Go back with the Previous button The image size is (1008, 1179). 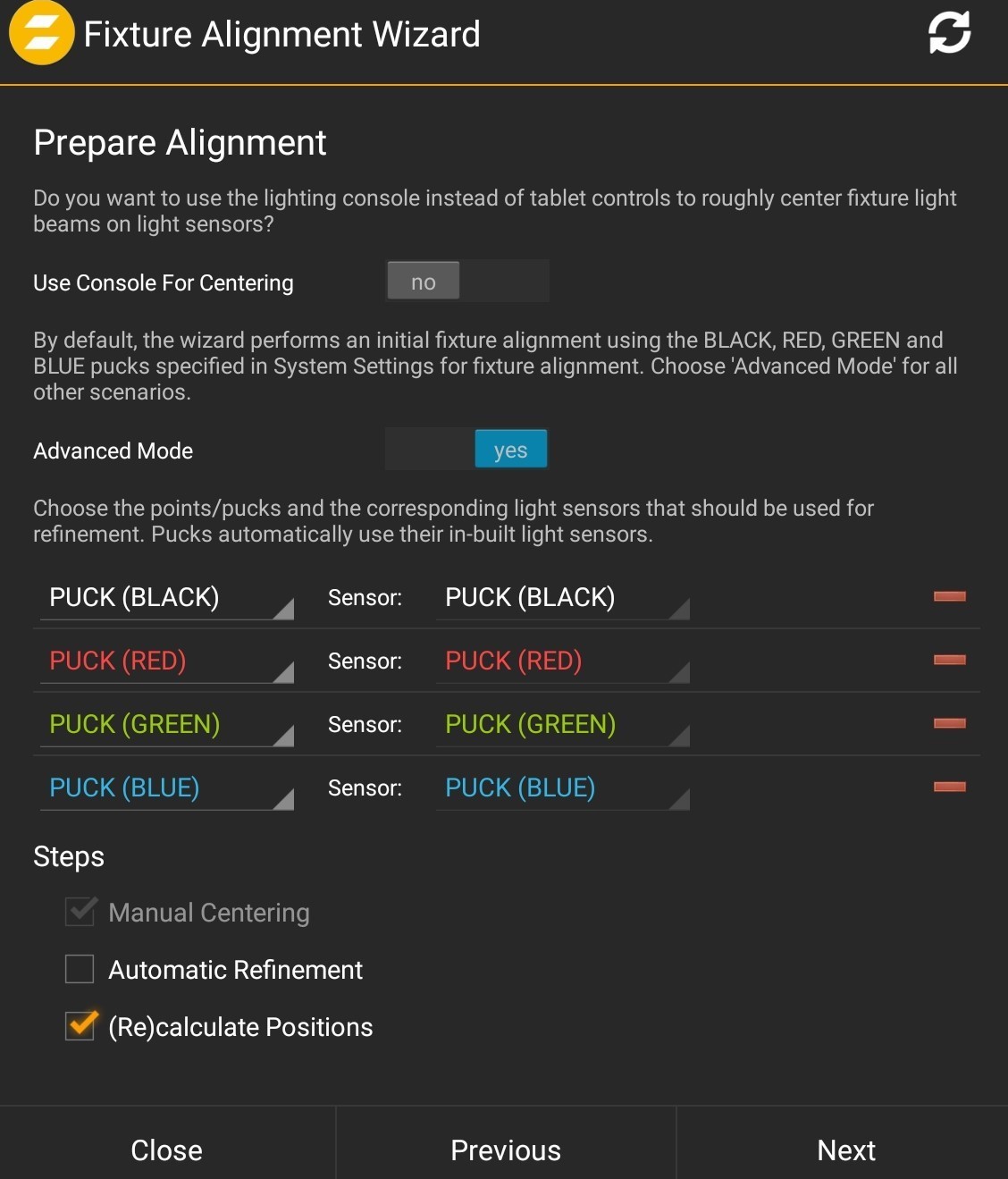pyautogui.click(x=506, y=1150)
